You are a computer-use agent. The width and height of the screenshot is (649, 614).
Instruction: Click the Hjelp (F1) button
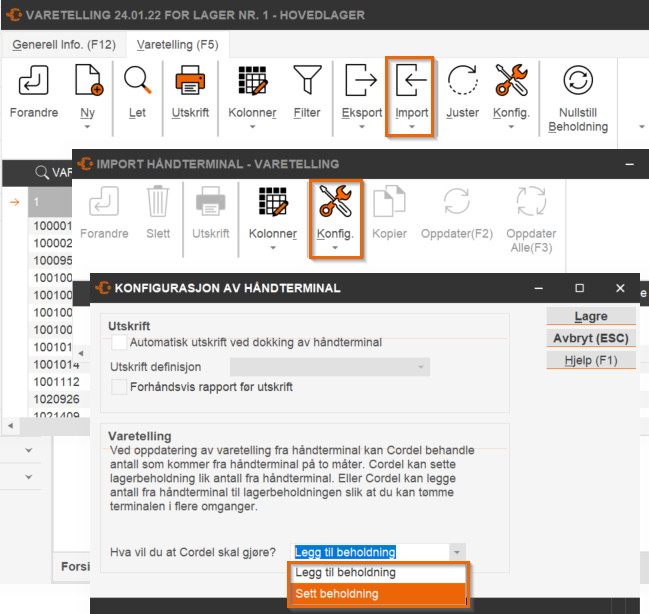[591, 360]
